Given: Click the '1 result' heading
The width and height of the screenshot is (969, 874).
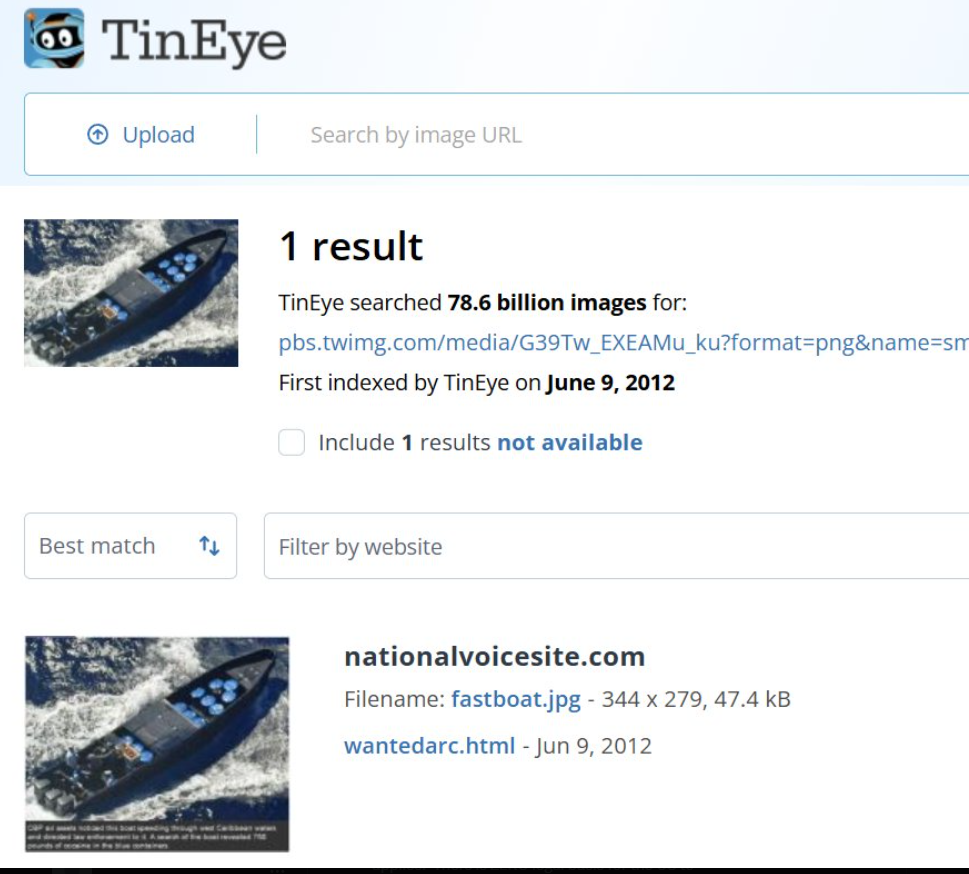Looking at the screenshot, I should tap(351, 246).
